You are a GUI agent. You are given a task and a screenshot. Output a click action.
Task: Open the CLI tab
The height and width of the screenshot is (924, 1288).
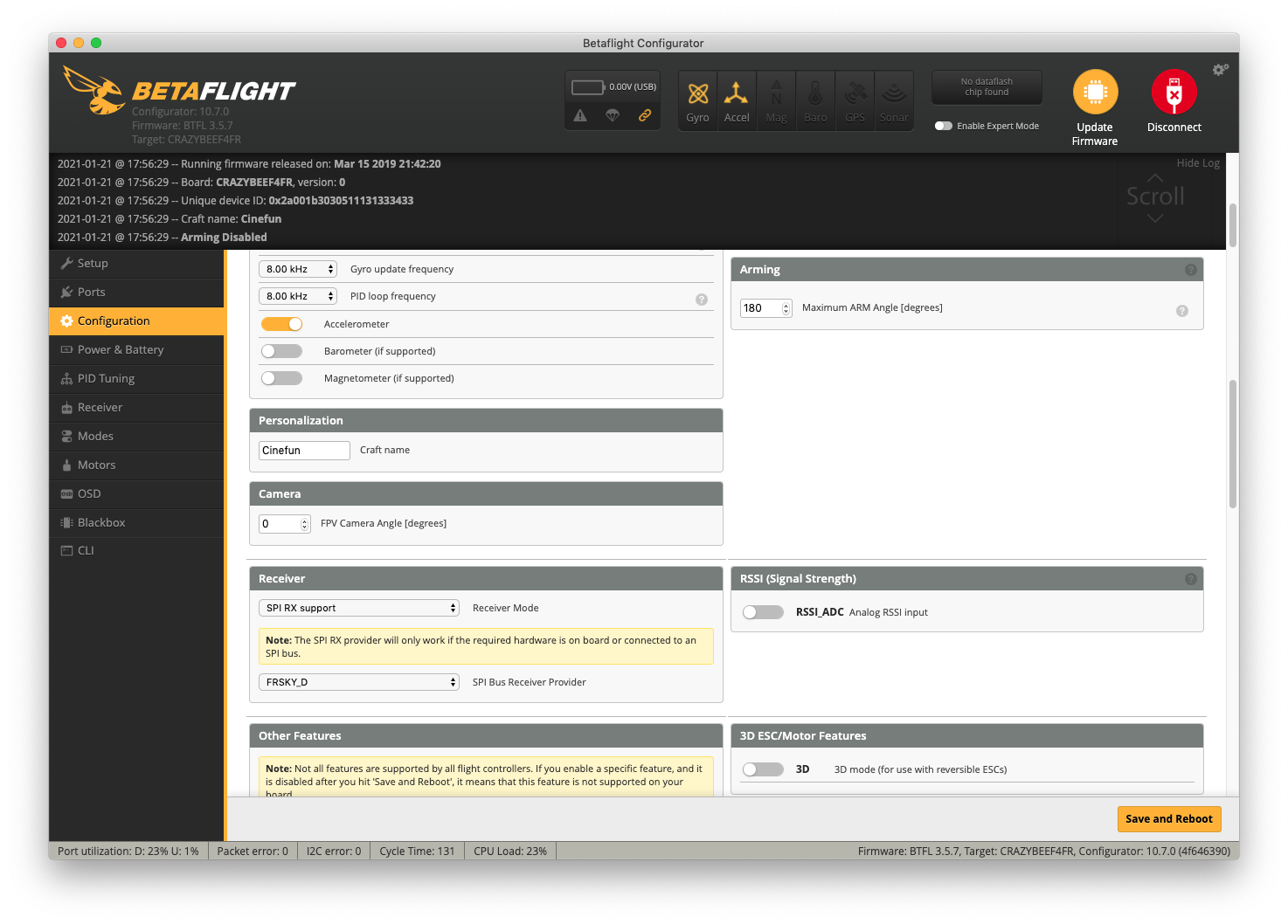(137, 550)
